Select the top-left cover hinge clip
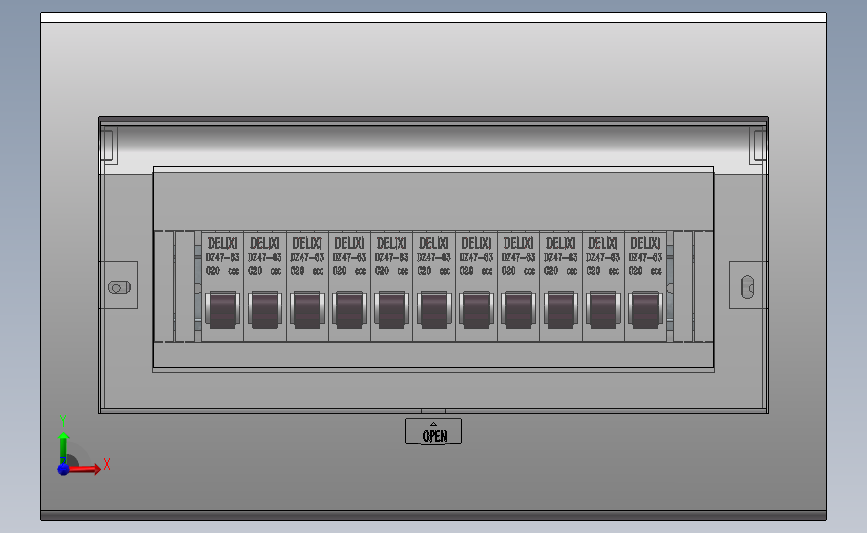 pyautogui.click(x=108, y=146)
